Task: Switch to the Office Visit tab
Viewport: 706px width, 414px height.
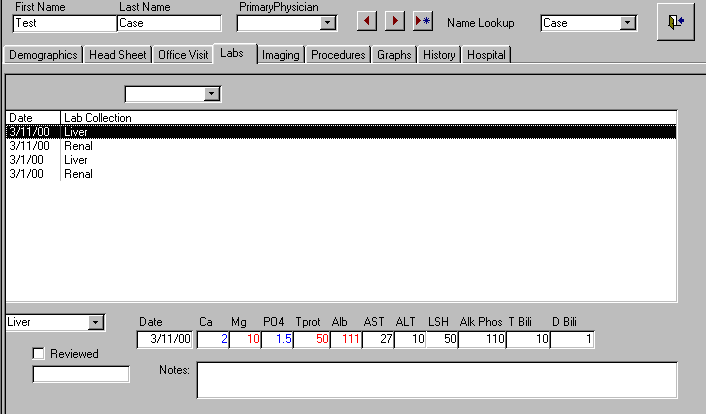Action: (183, 55)
